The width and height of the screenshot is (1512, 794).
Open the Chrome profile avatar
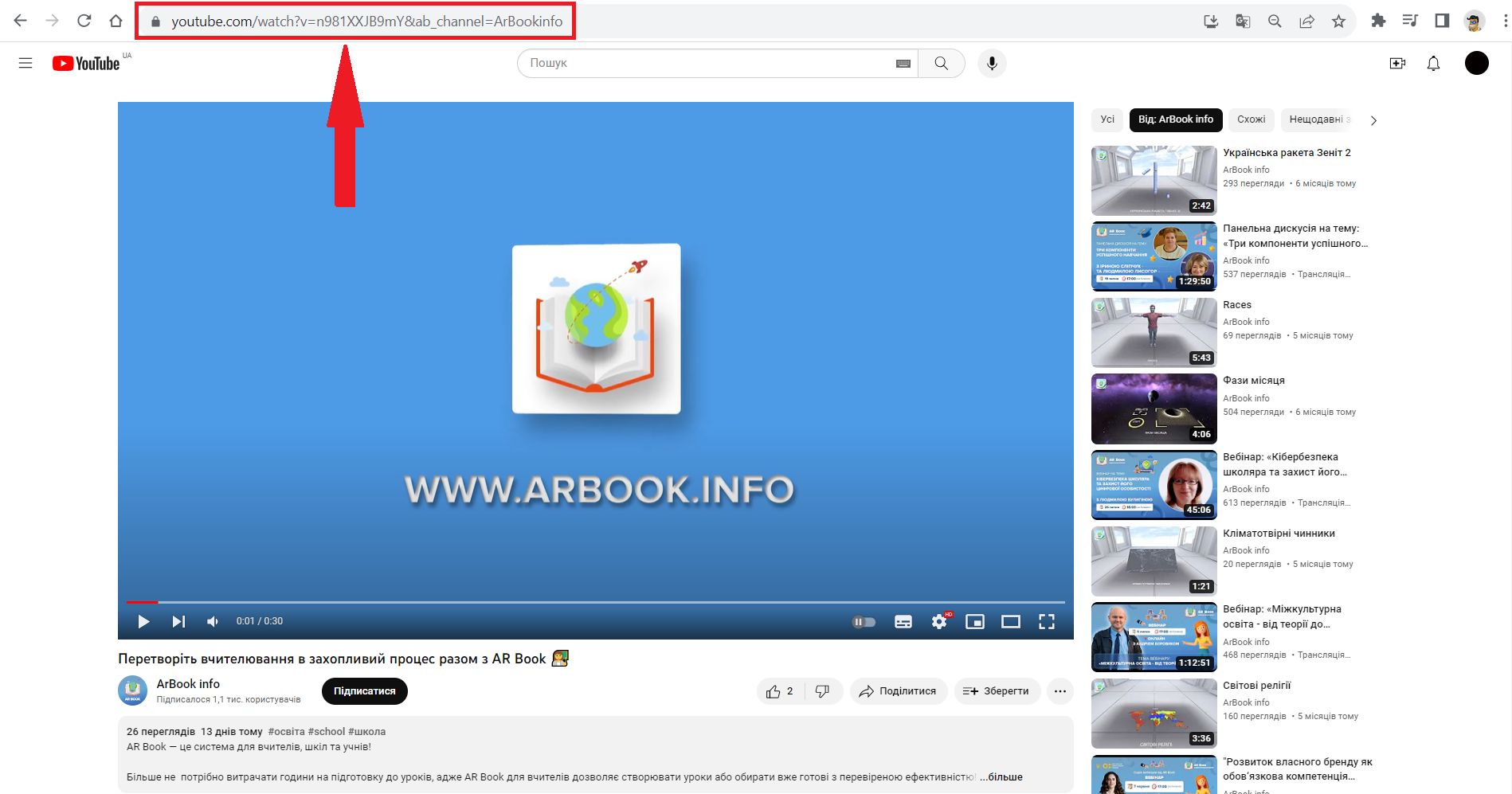click(x=1474, y=22)
